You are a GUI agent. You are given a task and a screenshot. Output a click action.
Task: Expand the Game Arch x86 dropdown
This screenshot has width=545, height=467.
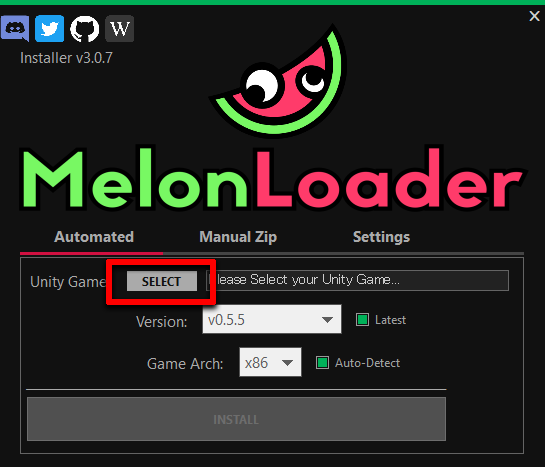pos(270,362)
